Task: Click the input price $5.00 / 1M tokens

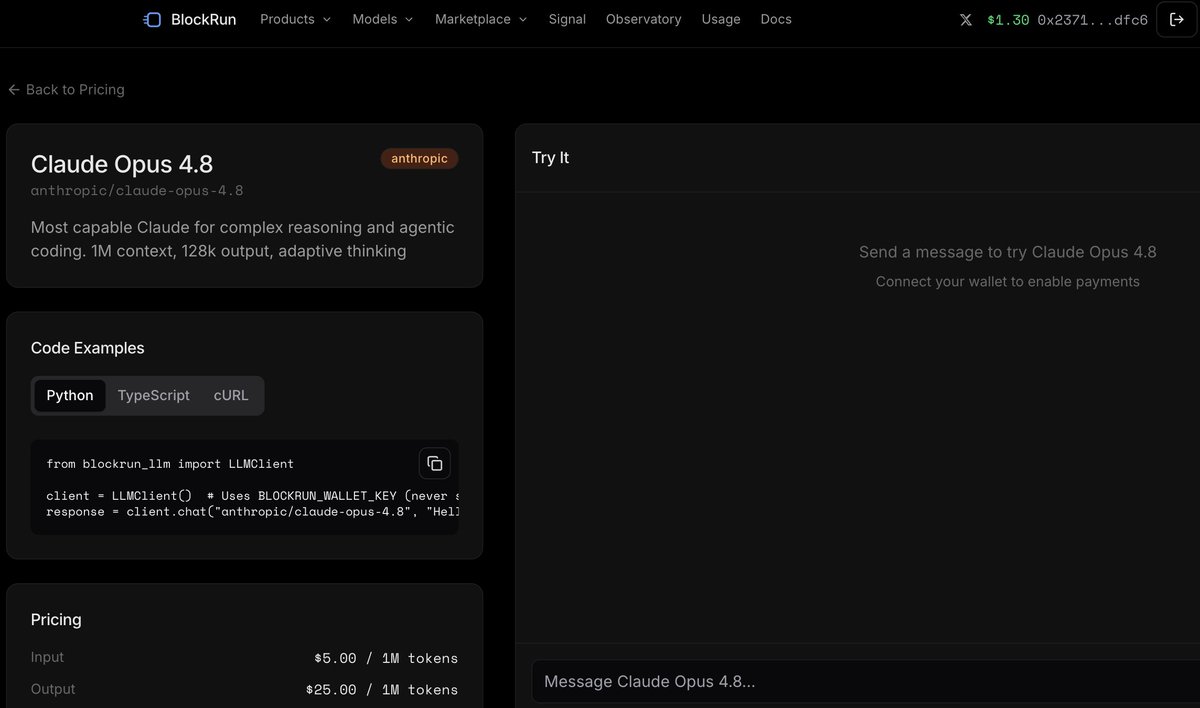Action: [386, 658]
